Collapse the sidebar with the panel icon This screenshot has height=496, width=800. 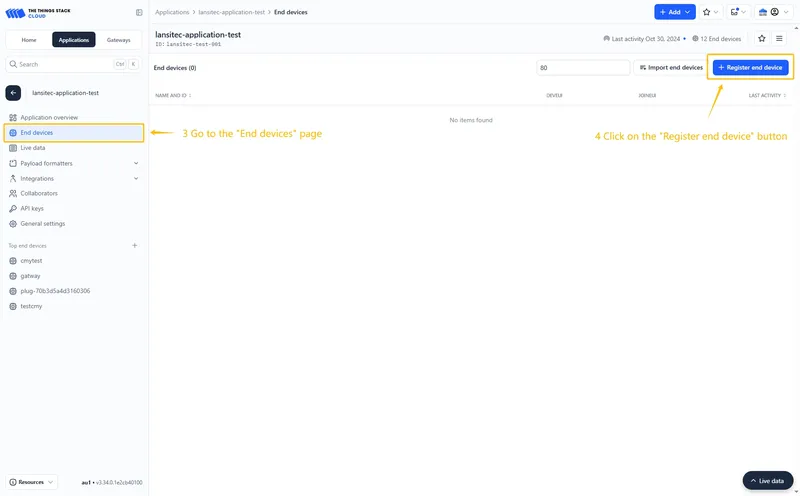coord(139,12)
